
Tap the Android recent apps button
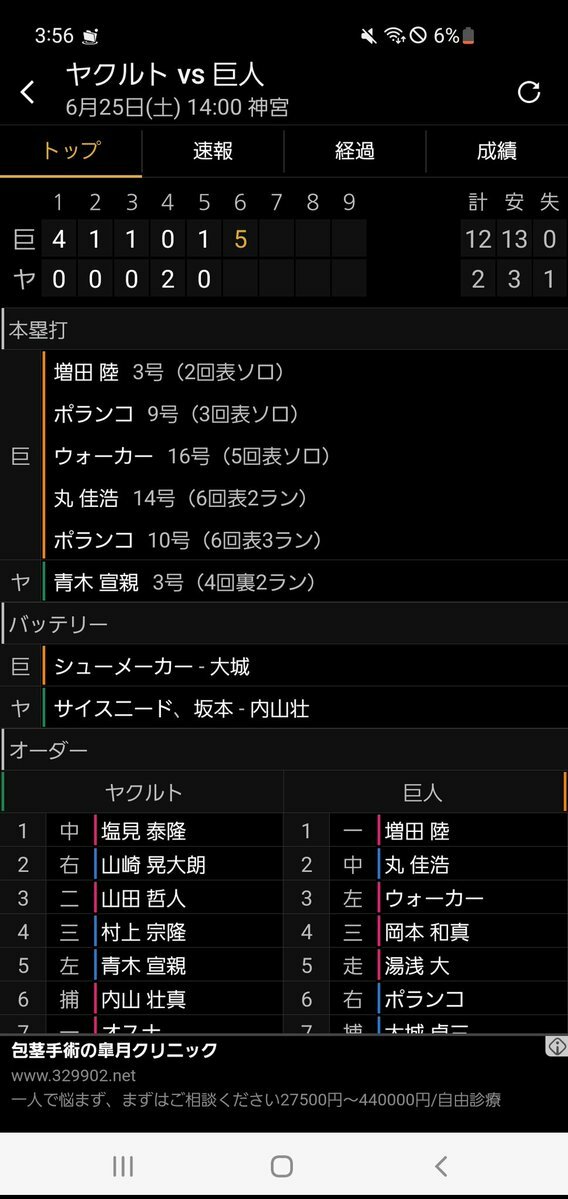(x=122, y=1165)
